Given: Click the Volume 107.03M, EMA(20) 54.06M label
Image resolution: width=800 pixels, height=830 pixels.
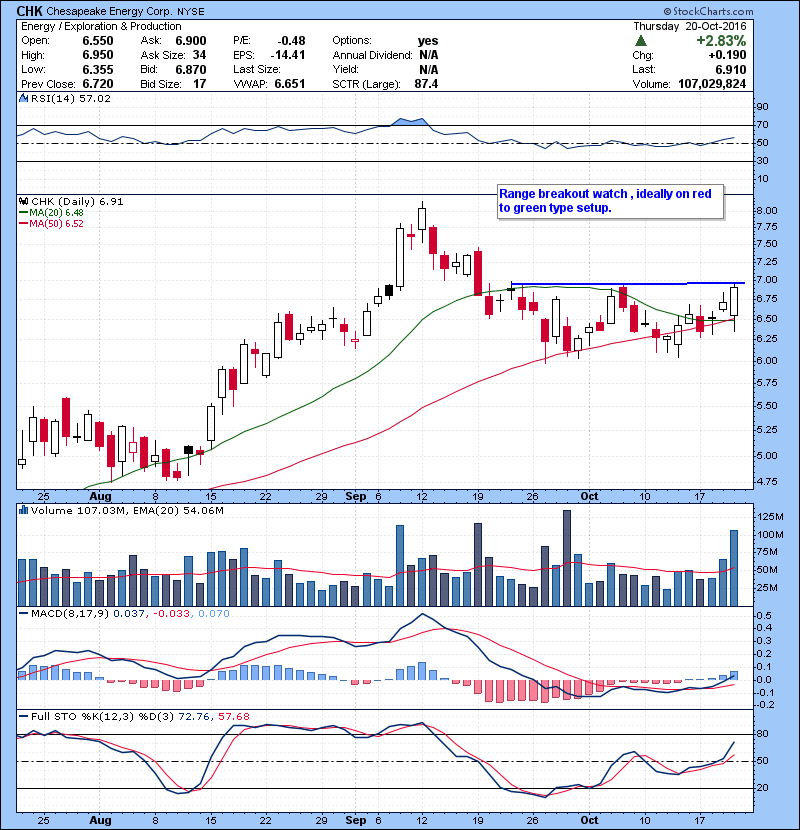Looking at the screenshot, I should tap(127, 510).
